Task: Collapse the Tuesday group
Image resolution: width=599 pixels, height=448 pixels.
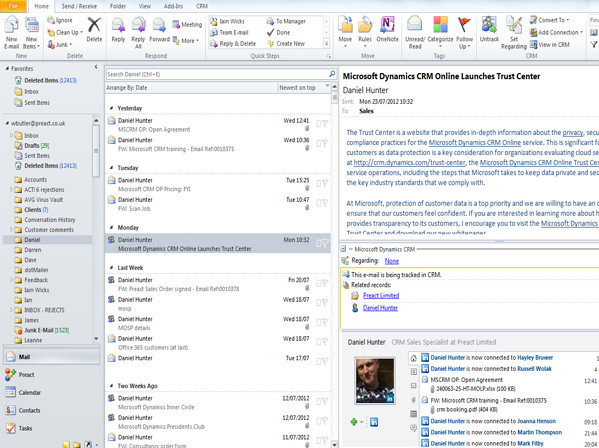Action: [112, 168]
